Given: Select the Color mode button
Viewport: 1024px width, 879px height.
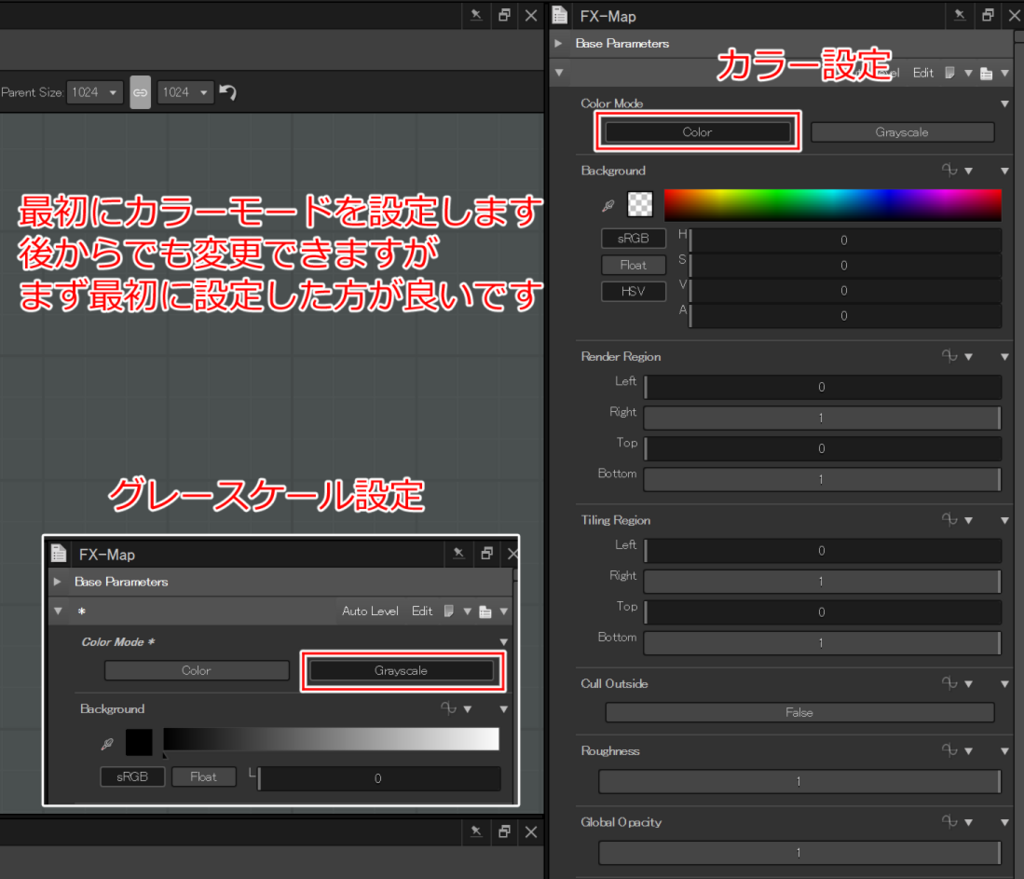Looking at the screenshot, I should 697,131.
